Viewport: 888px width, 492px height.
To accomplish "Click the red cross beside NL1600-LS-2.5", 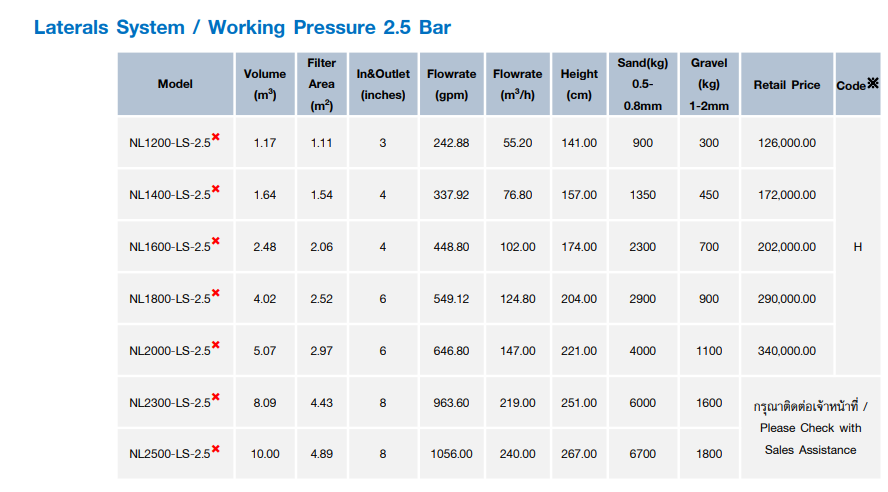I will (216, 241).
